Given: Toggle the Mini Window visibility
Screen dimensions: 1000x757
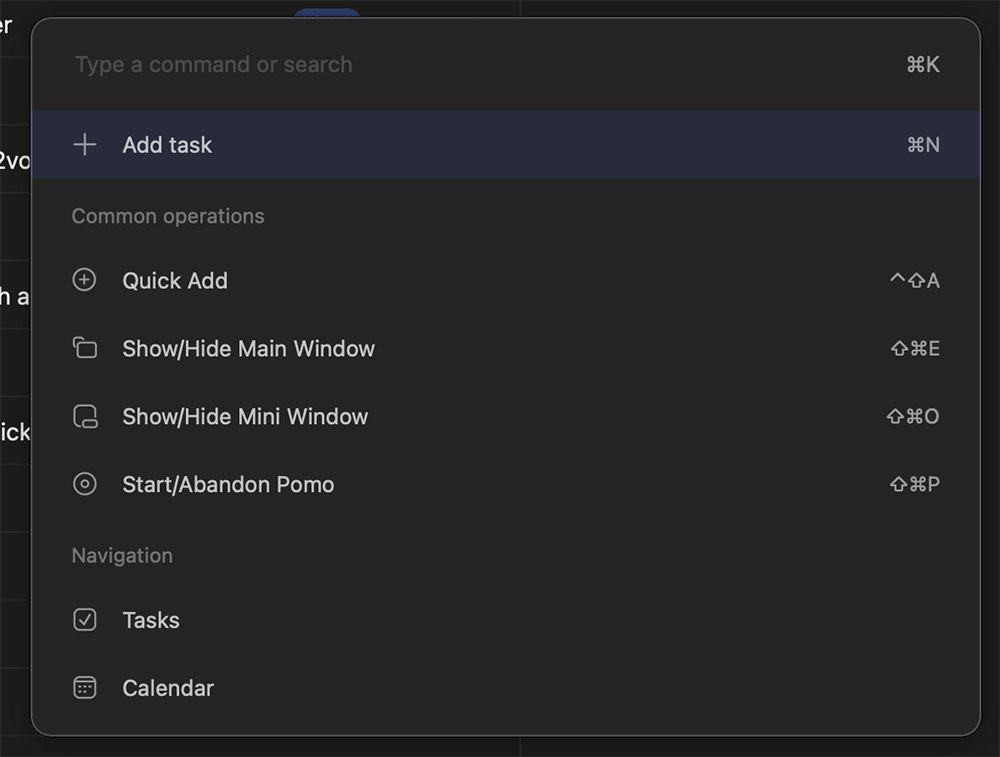Looking at the screenshot, I should 244,417.
